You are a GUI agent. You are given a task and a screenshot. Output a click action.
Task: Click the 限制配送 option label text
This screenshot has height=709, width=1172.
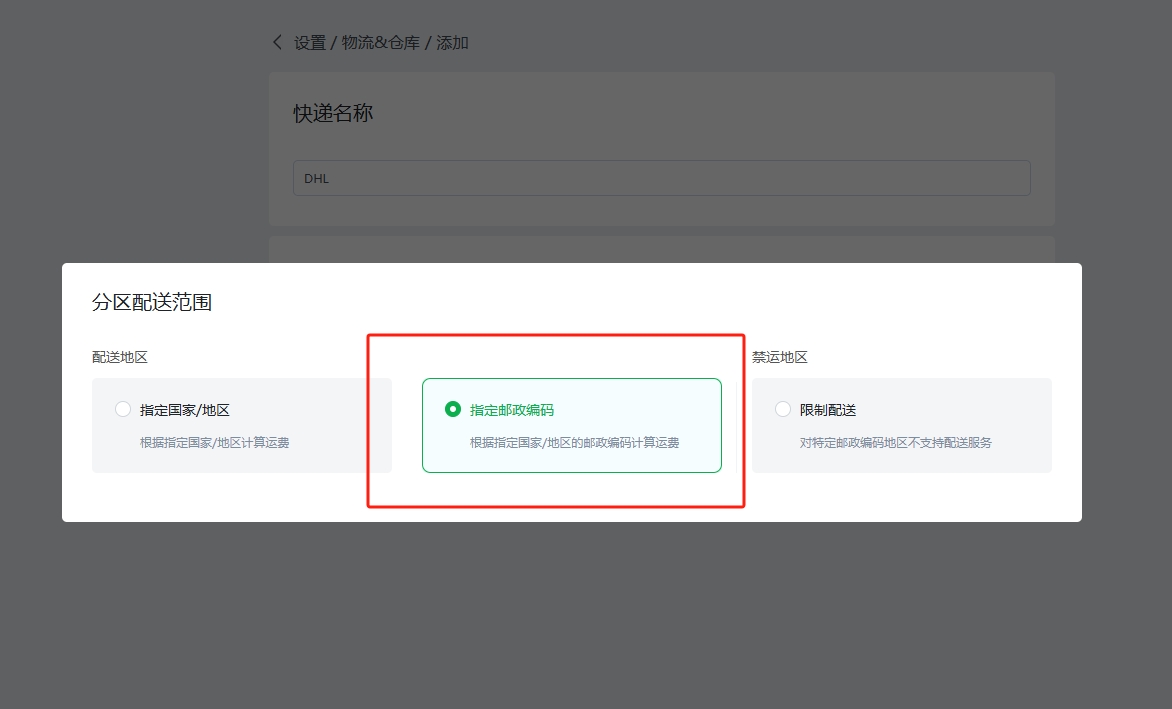[x=828, y=410]
